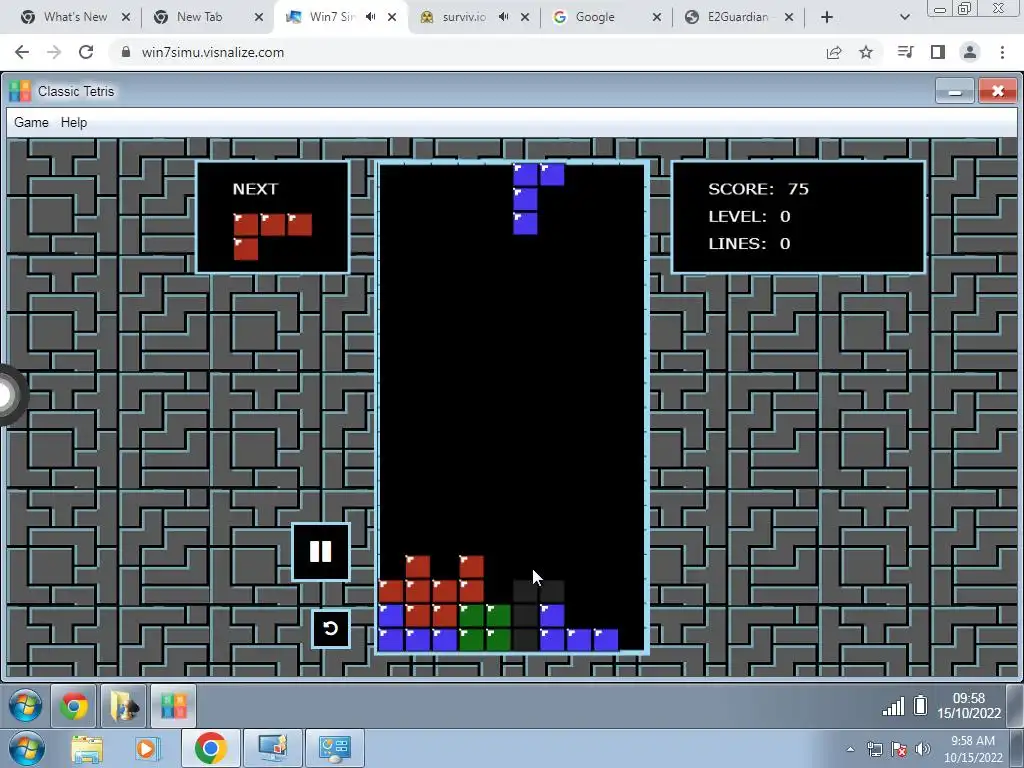Show hidden system tray icons
The width and height of the screenshot is (1024, 768).
point(850,750)
